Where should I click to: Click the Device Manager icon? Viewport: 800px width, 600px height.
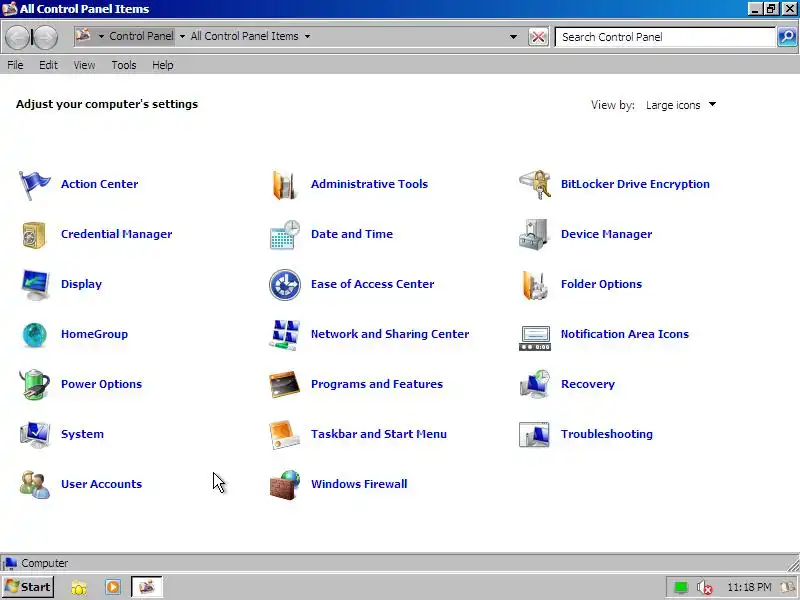534,235
